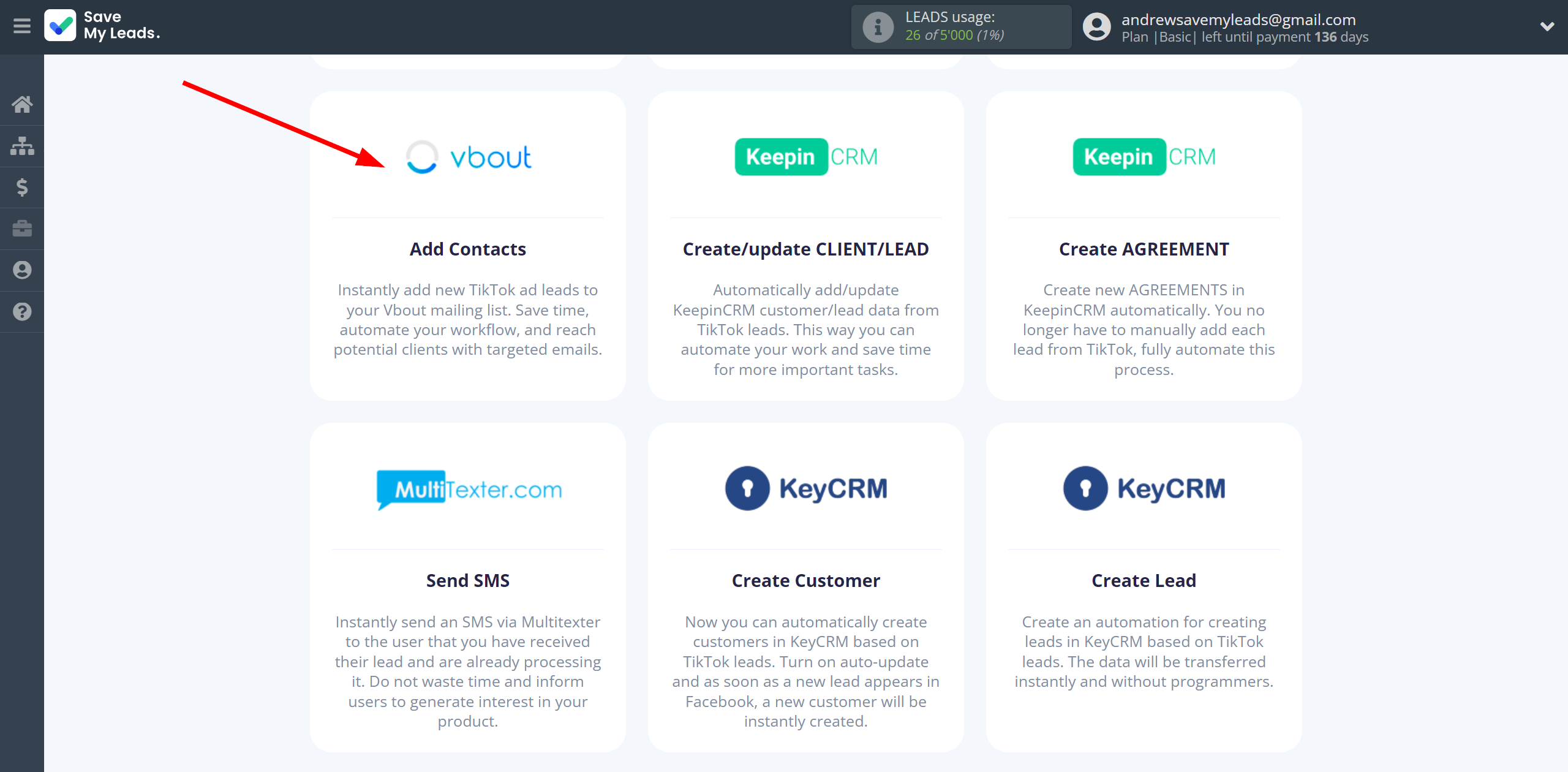1568x772 pixels.
Task: Open the user profile sidebar icon
Action: click(x=22, y=270)
